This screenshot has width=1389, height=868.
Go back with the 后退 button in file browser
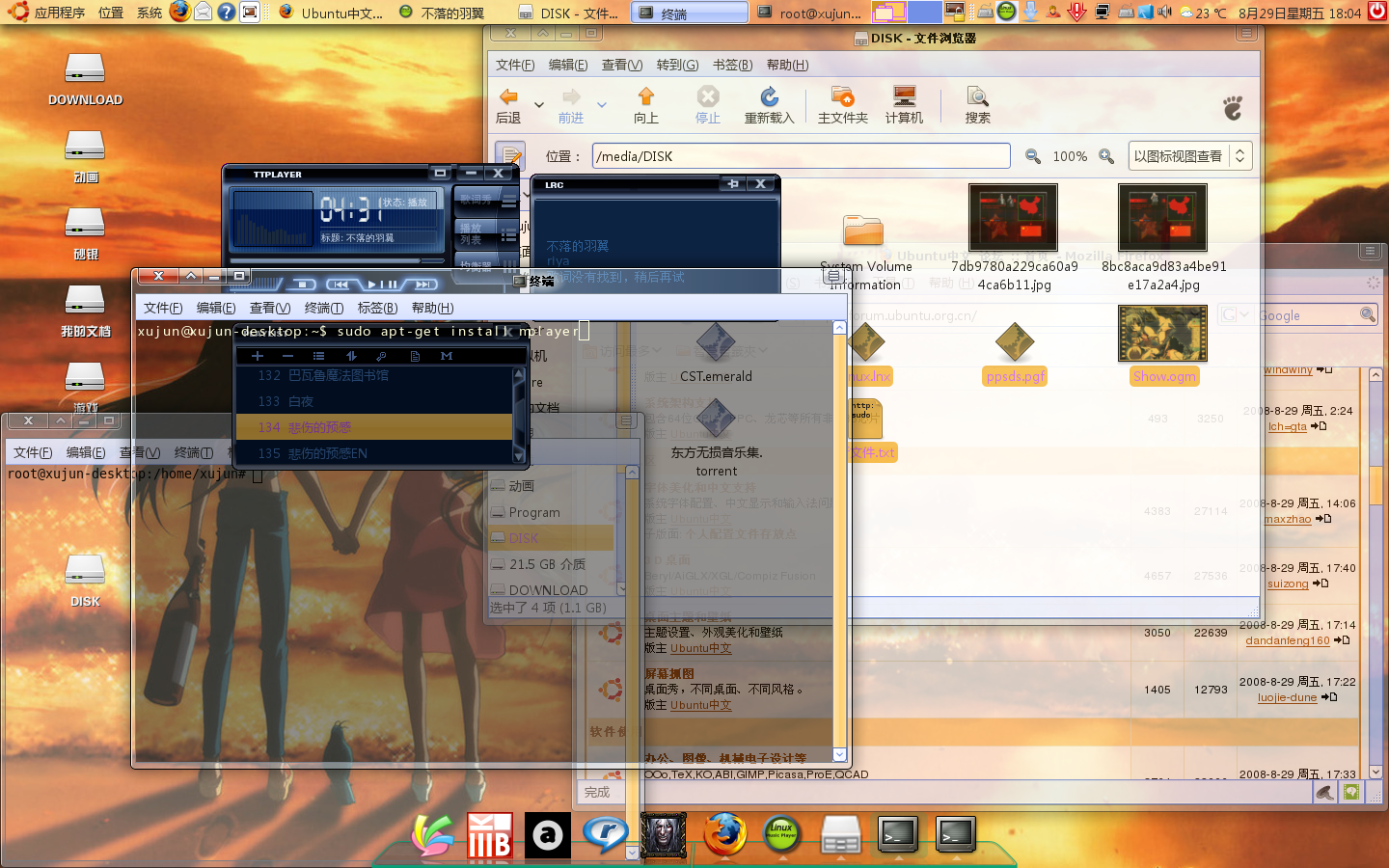tap(508, 105)
